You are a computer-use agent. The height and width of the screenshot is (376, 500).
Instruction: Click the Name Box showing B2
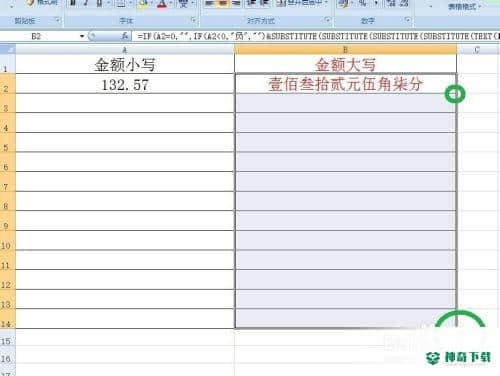pos(40,36)
